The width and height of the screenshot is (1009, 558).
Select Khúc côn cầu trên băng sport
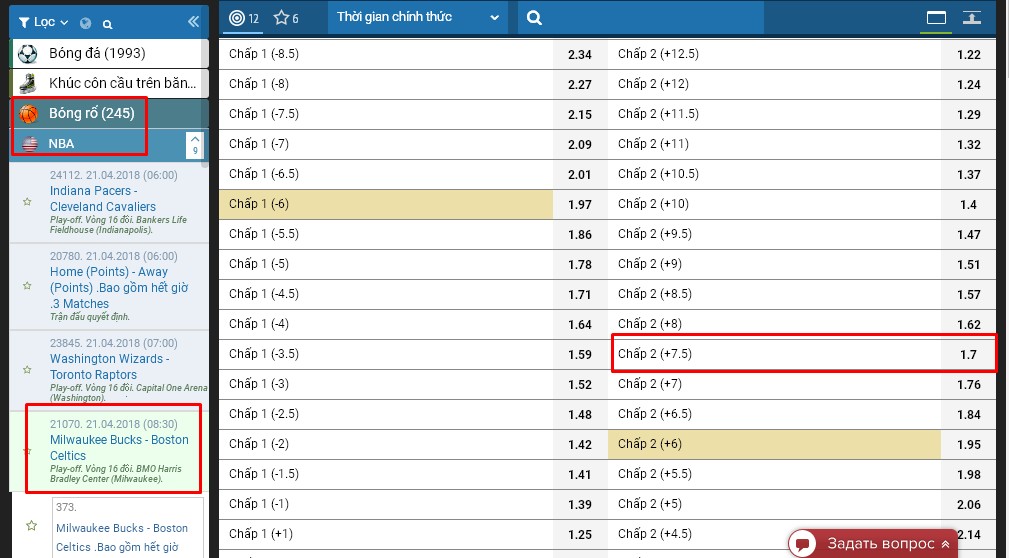(108, 83)
